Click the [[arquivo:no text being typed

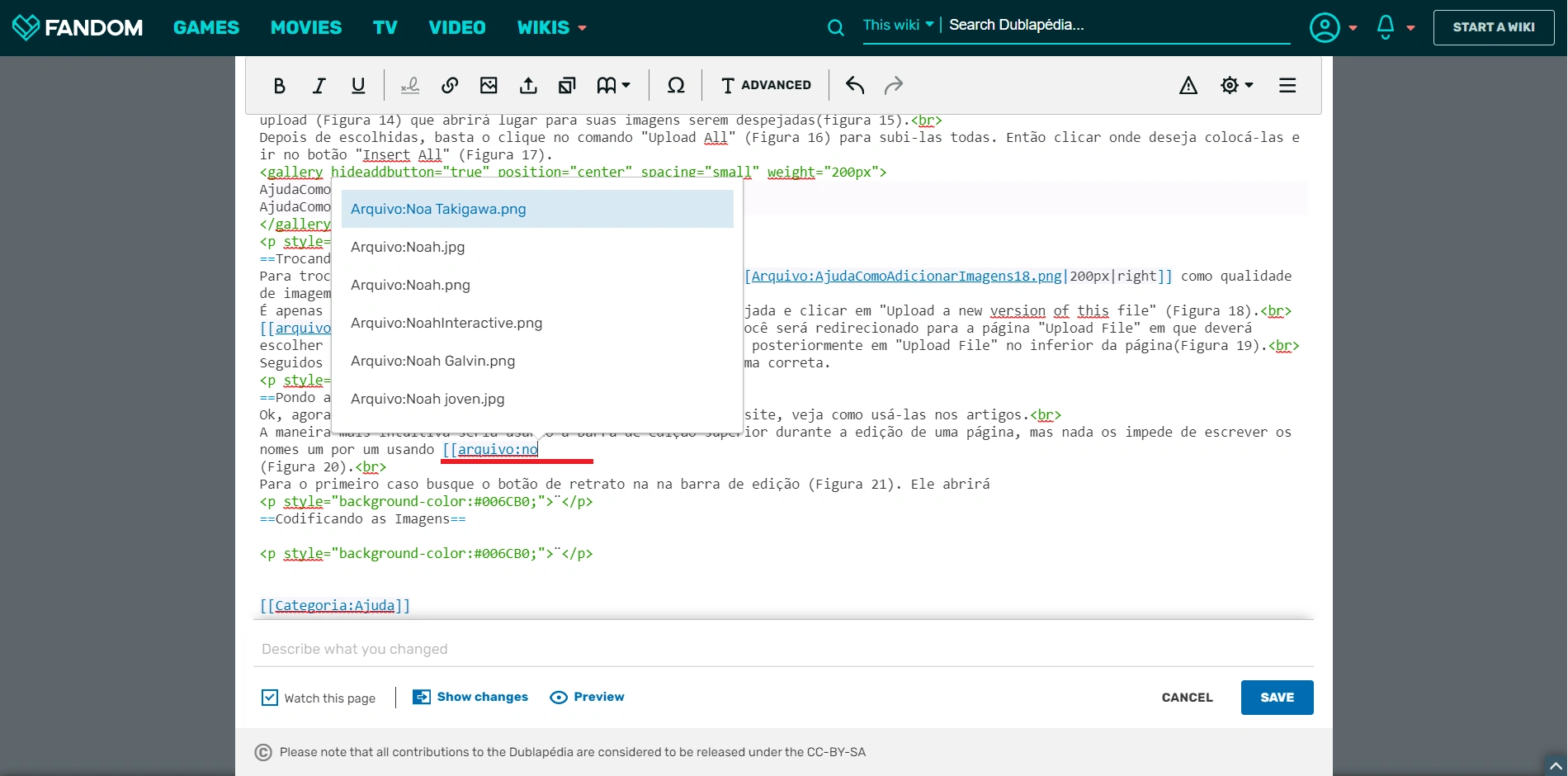490,449
